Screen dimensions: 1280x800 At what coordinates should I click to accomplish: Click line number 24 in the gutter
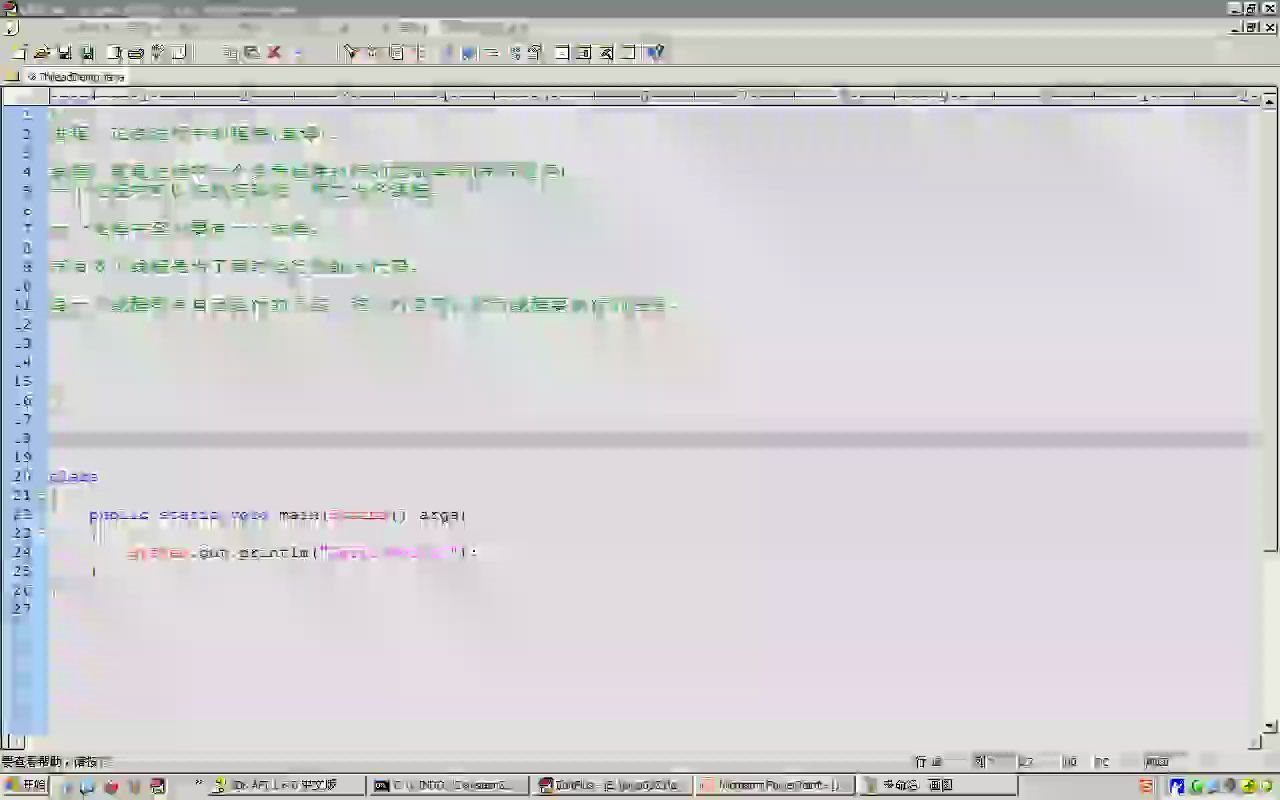point(23,552)
